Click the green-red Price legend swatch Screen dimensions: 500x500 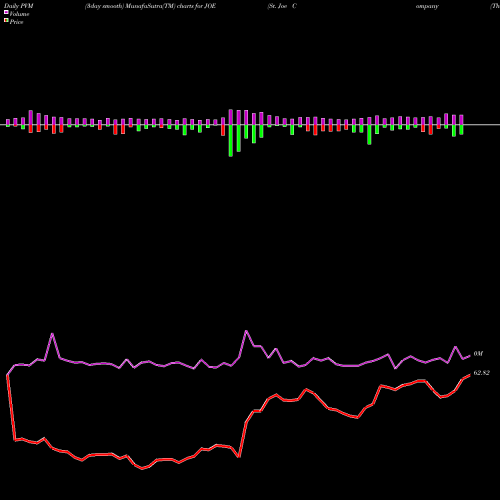tap(6, 21)
